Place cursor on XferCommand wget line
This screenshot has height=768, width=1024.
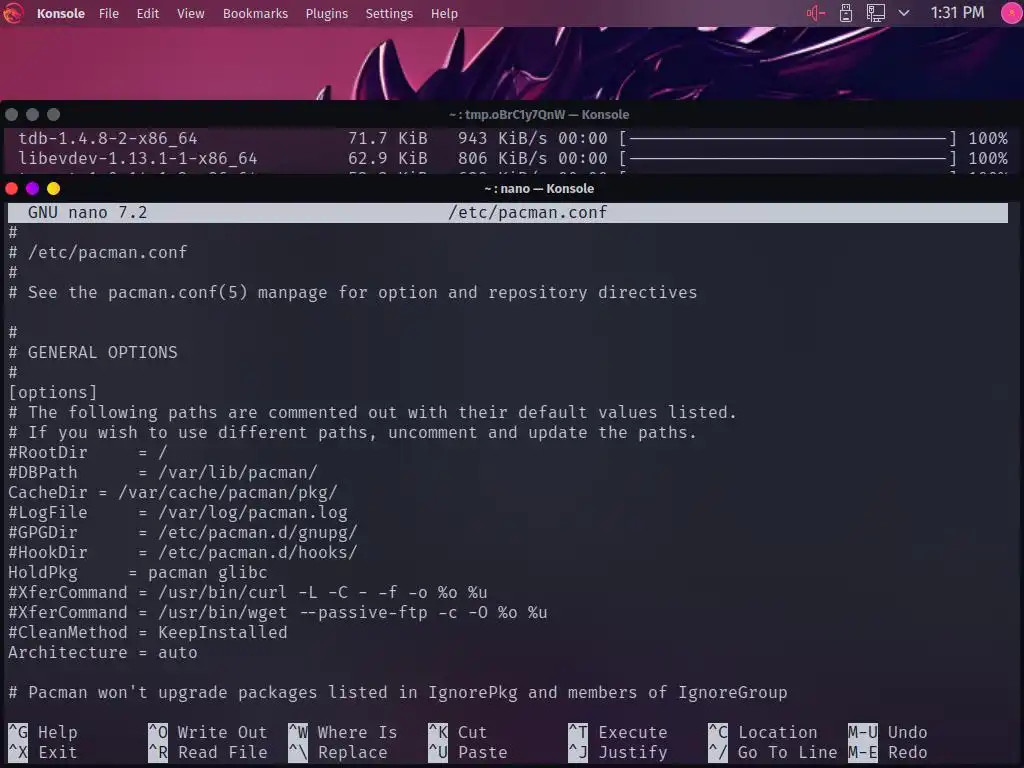278,613
